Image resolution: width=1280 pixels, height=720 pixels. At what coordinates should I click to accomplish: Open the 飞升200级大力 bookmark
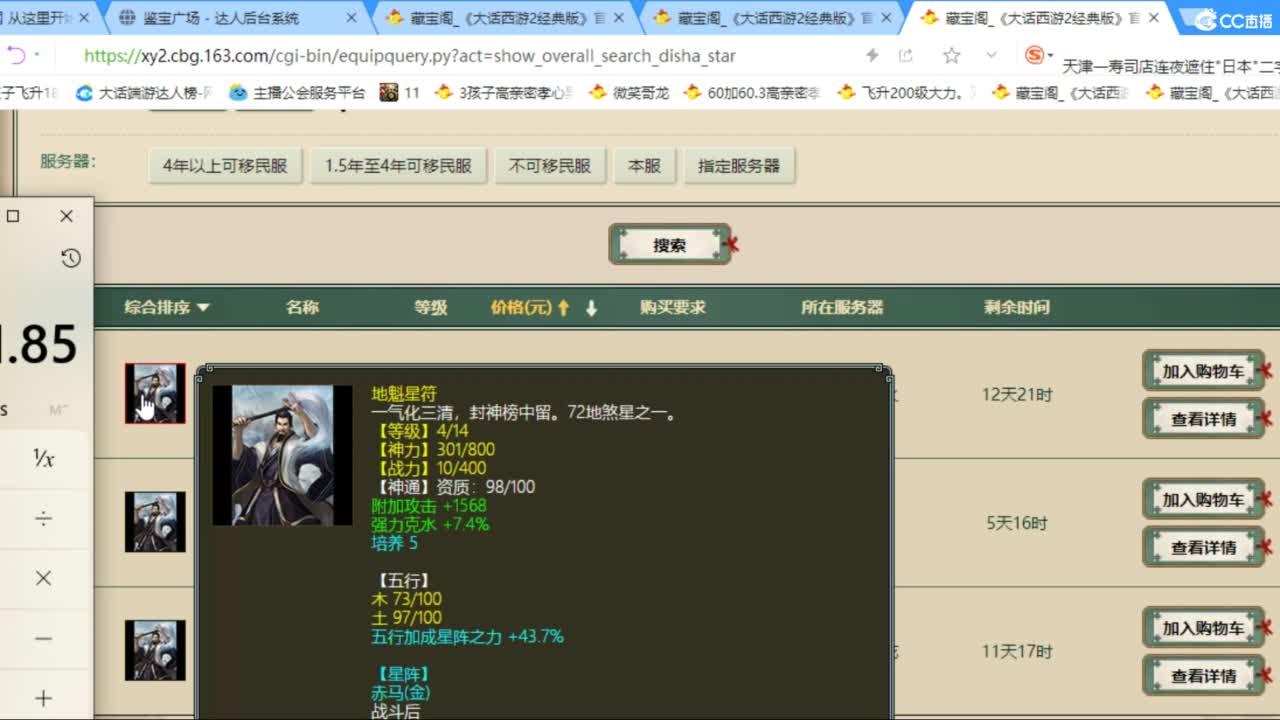tap(907, 93)
